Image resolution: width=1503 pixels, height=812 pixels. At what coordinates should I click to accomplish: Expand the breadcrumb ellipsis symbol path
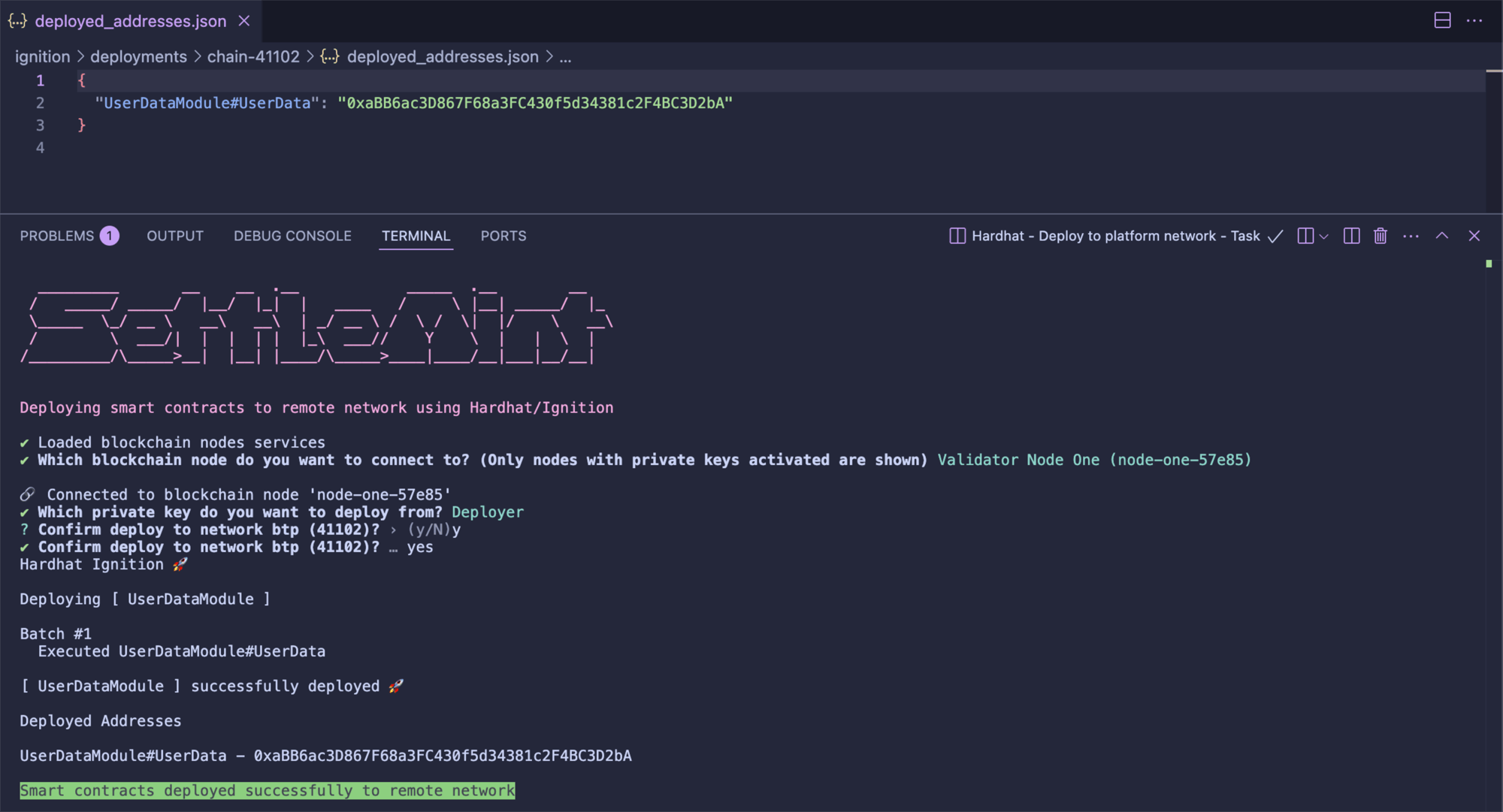pyautogui.click(x=565, y=57)
